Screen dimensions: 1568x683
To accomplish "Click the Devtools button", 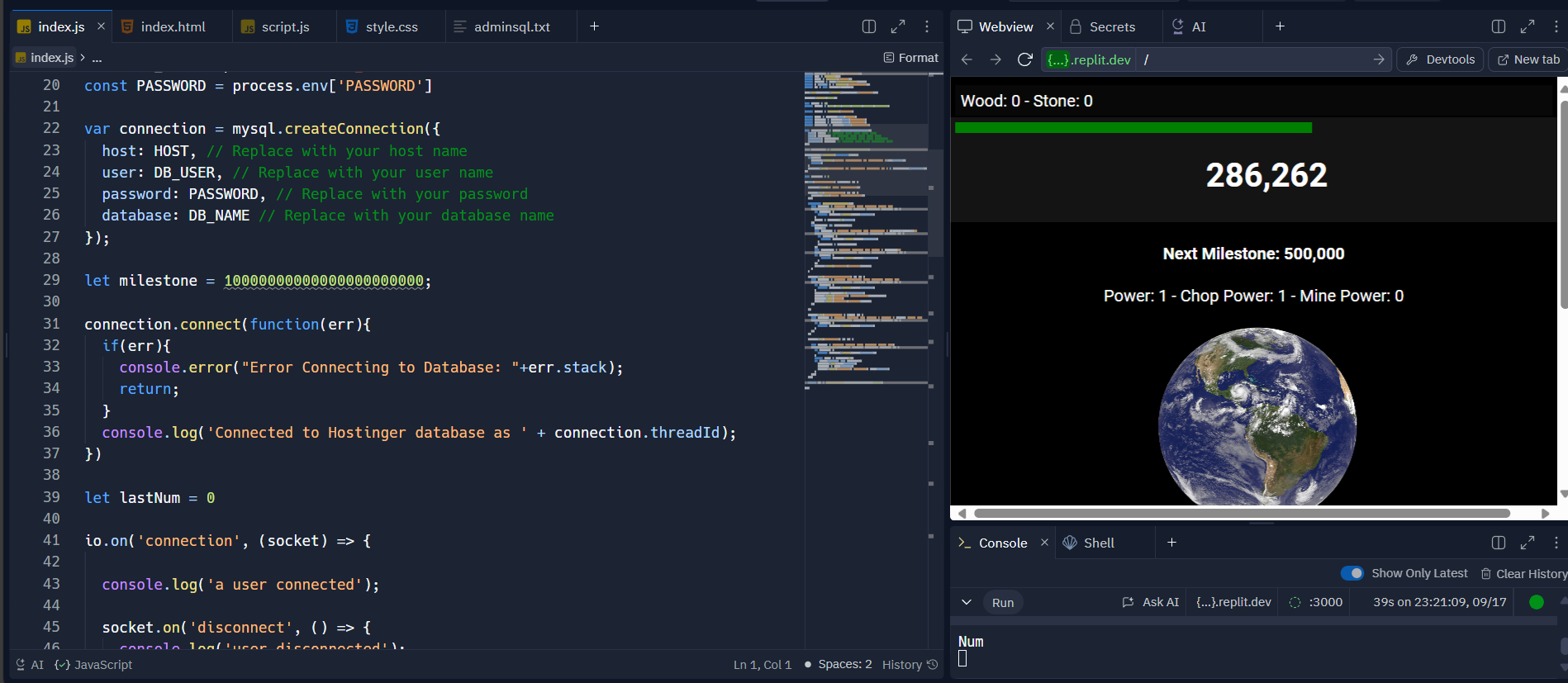I will tap(1441, 59).
